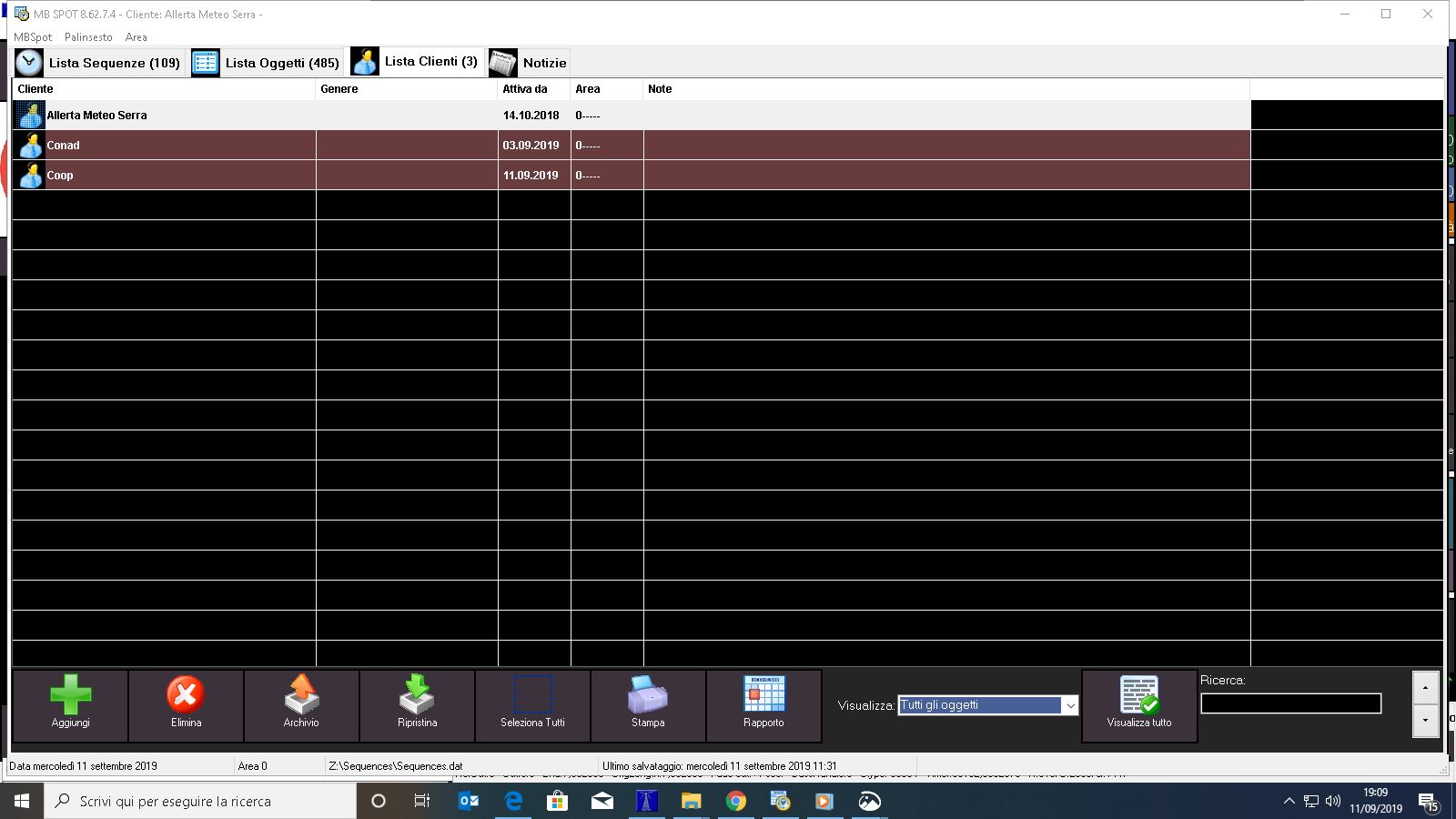Click the Z:\Sequences\Sequences.dat path in status bar

pos(396,766)
